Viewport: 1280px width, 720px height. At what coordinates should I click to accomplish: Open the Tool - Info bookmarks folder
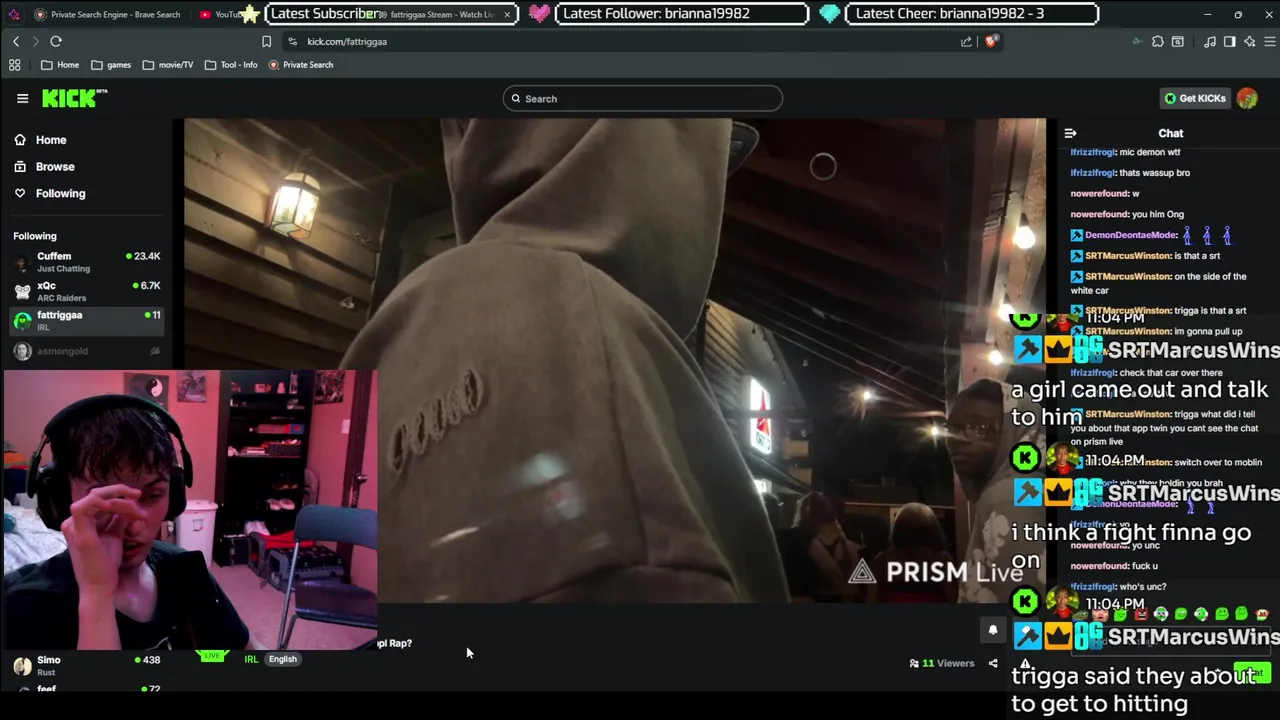click(x=231, y=65)
